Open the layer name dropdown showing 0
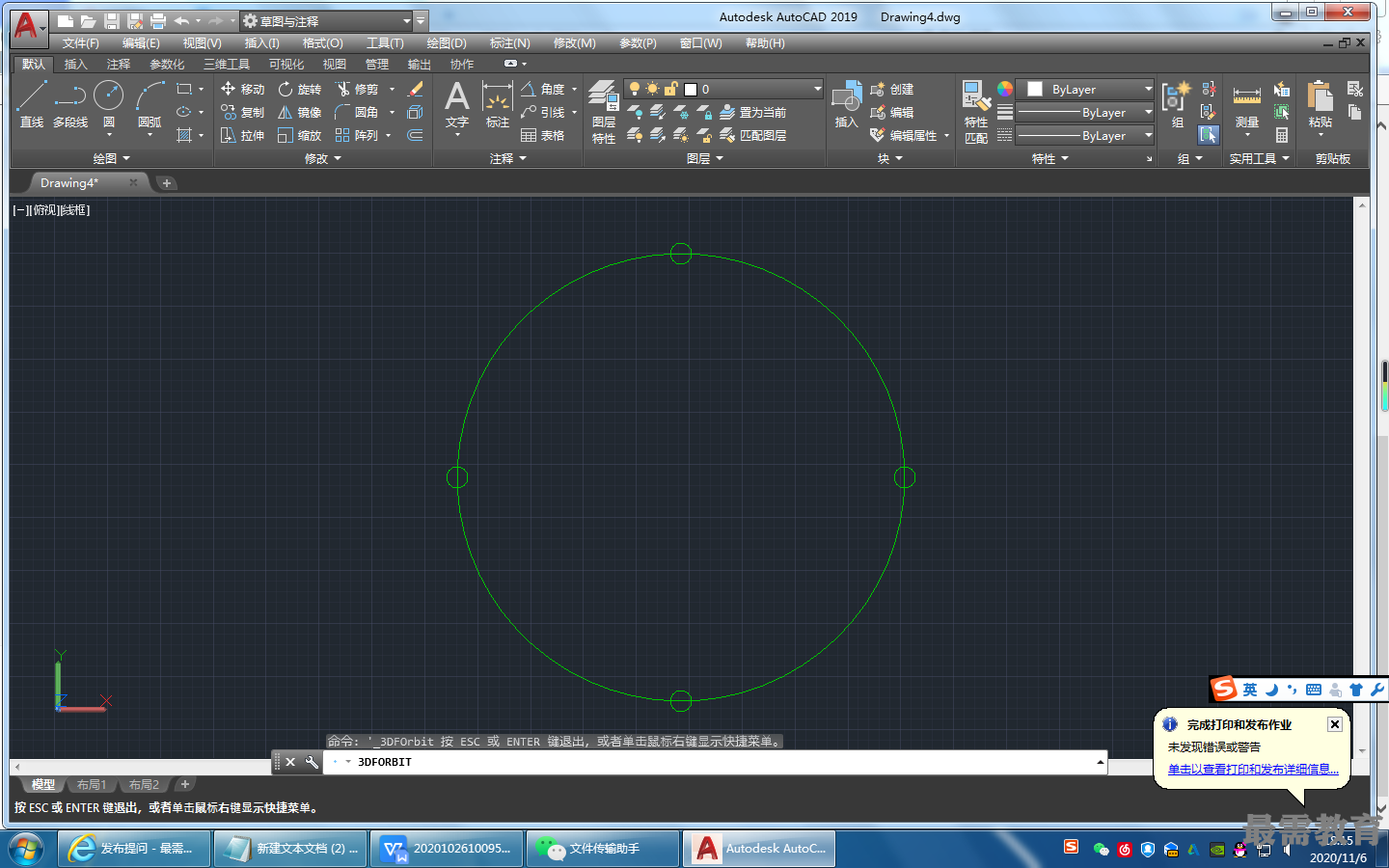The image size is (1389, 868). pos(723,89)
